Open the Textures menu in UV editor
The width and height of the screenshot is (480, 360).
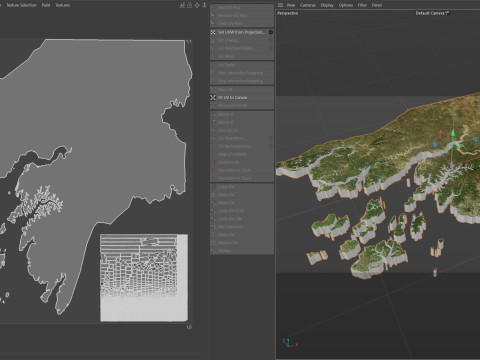click(x=63, y=5)
